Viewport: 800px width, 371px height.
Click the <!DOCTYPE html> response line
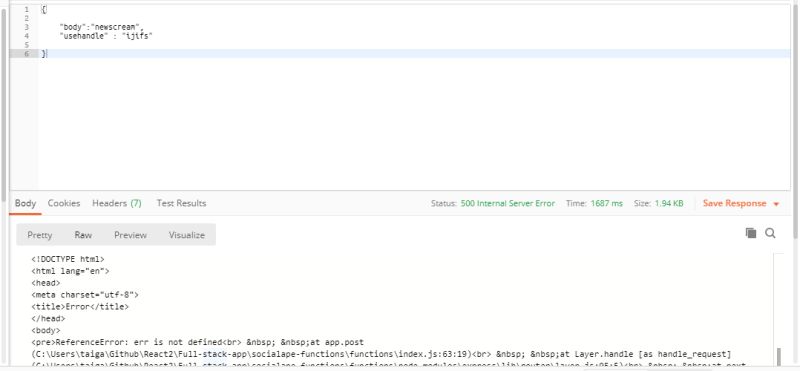67,259
